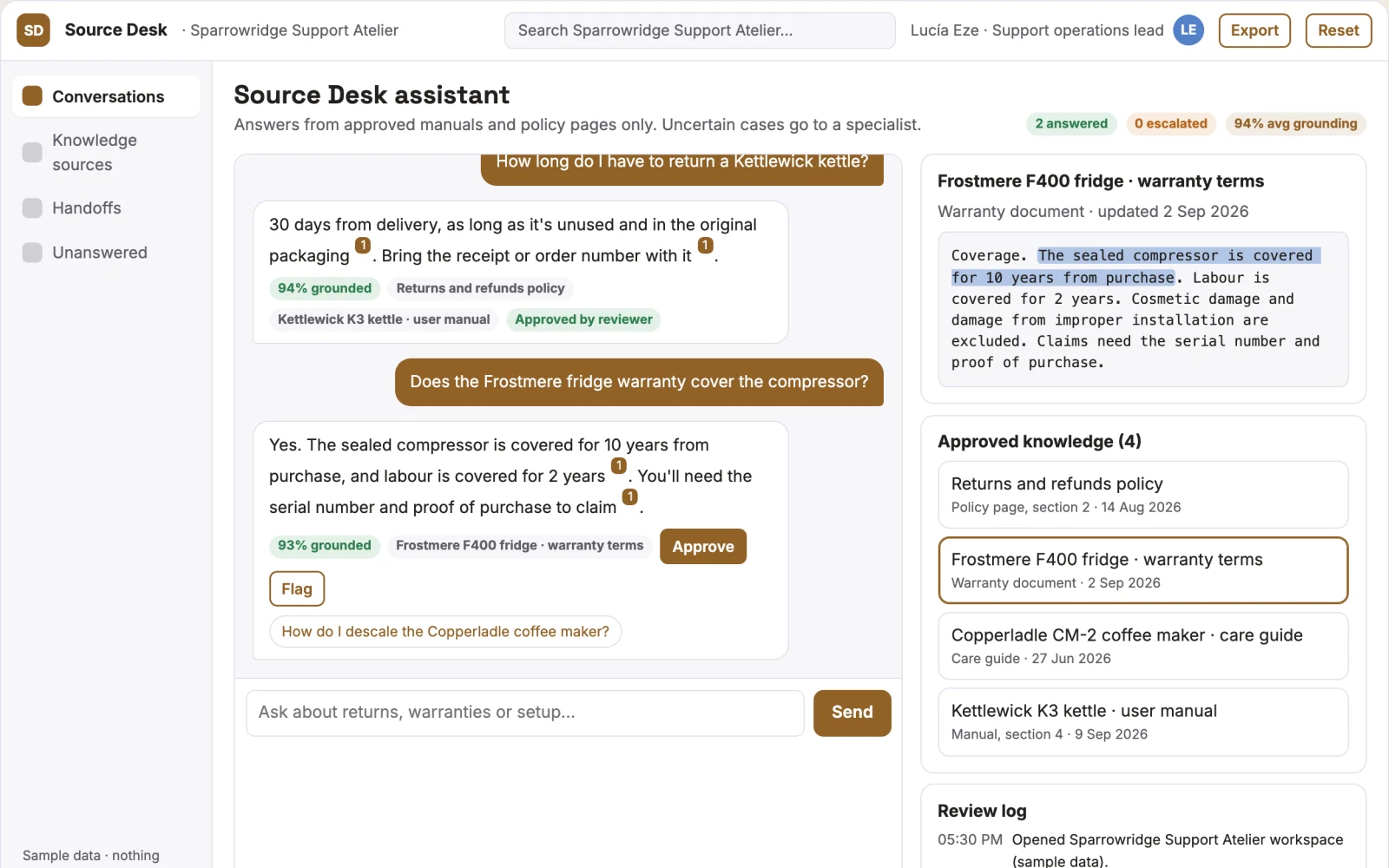Open Kettlewick K3 kettle user manual card
Image resolution: width=1389 pixels, height=868 pixels.
coord(1143,722)
